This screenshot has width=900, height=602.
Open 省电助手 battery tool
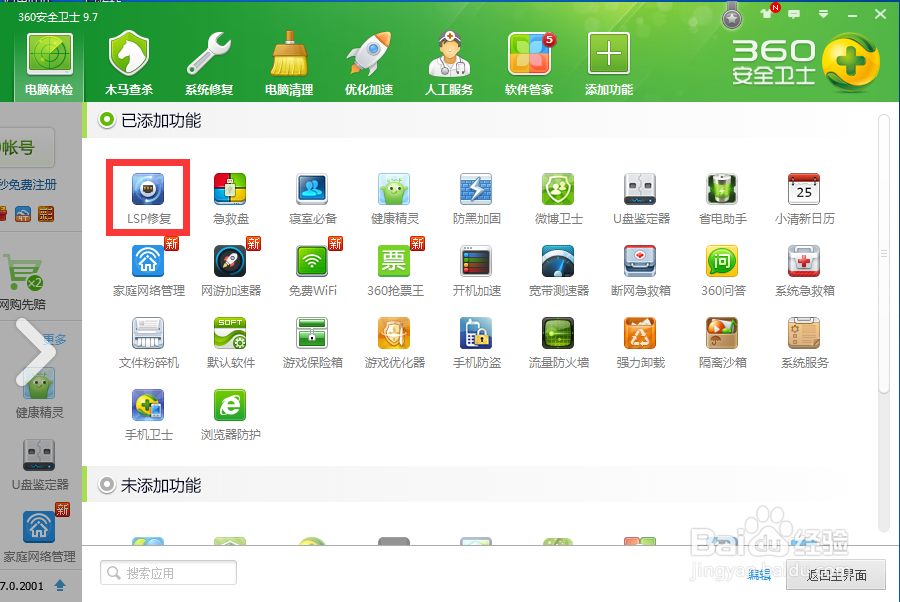click(723, 199)
